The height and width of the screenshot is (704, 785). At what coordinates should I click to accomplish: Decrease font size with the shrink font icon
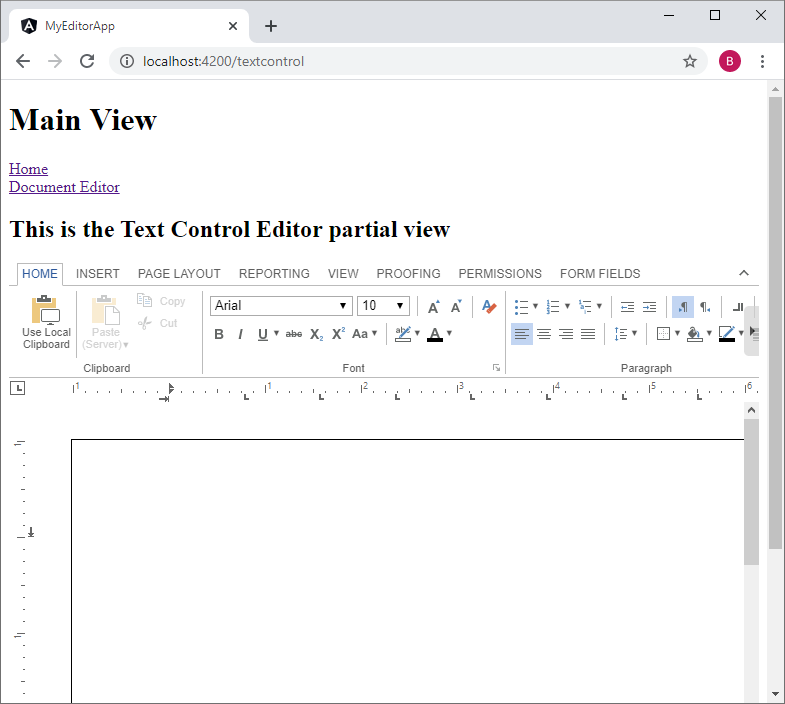[456, 306]
